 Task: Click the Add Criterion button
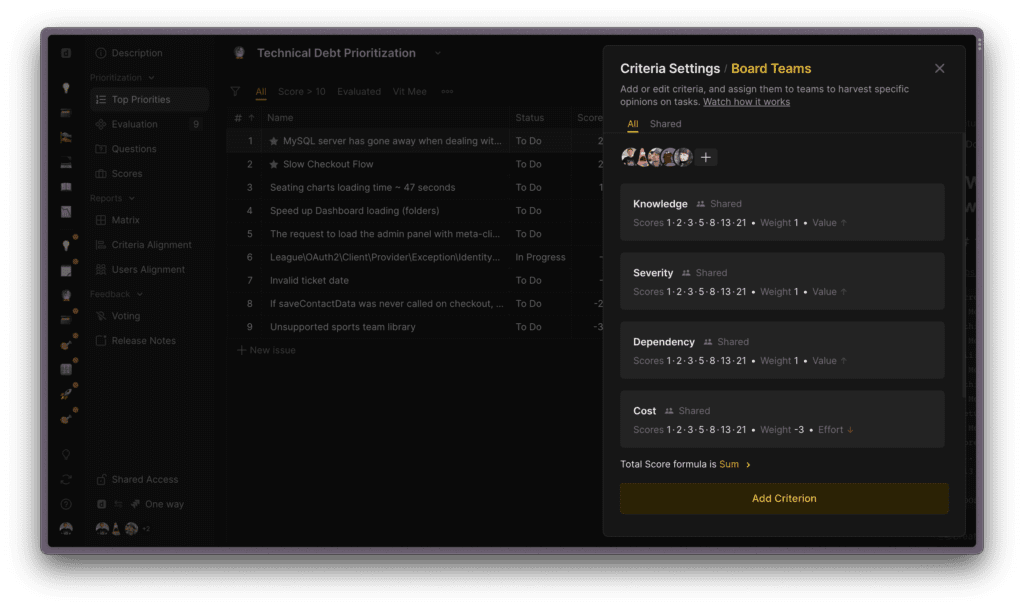pos(784,498)
